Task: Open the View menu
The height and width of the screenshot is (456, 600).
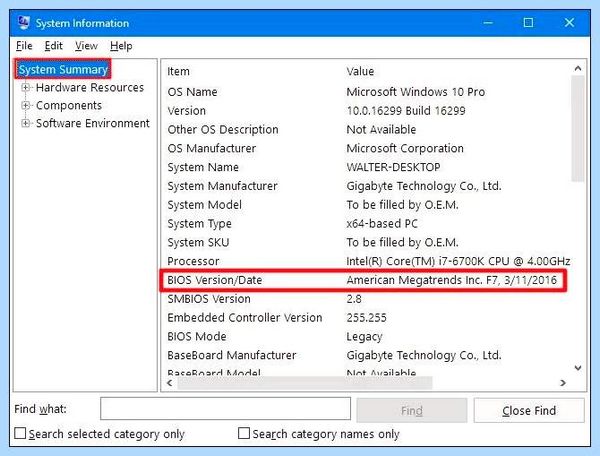Action: (x=86, y=46)
